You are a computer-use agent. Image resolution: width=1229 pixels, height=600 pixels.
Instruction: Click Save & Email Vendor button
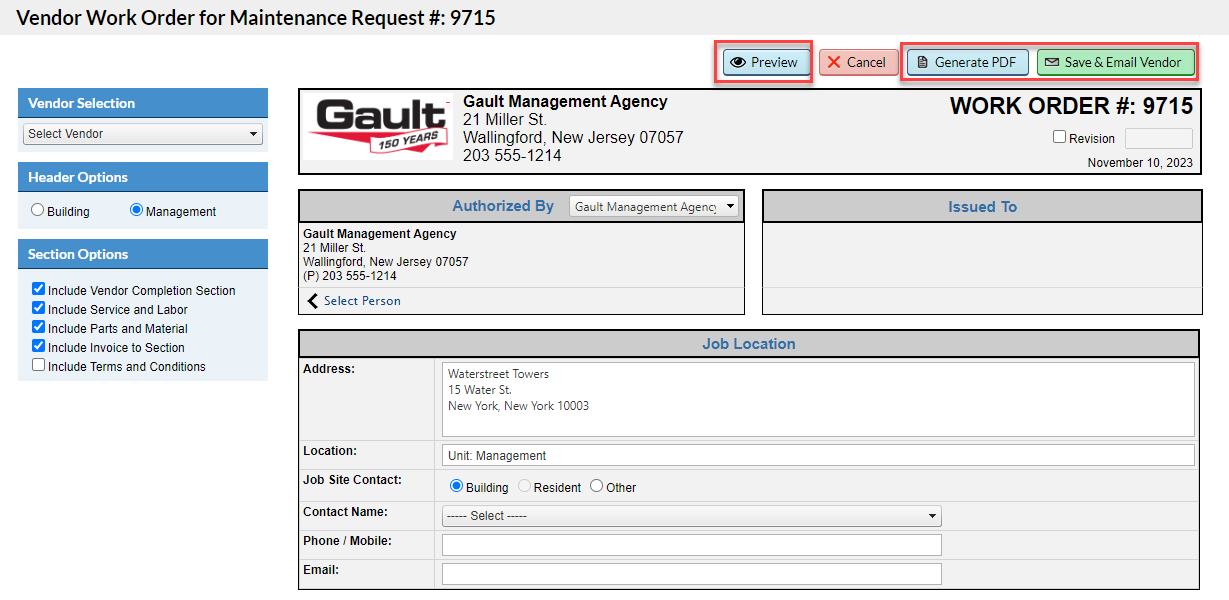click(1115, 62)
